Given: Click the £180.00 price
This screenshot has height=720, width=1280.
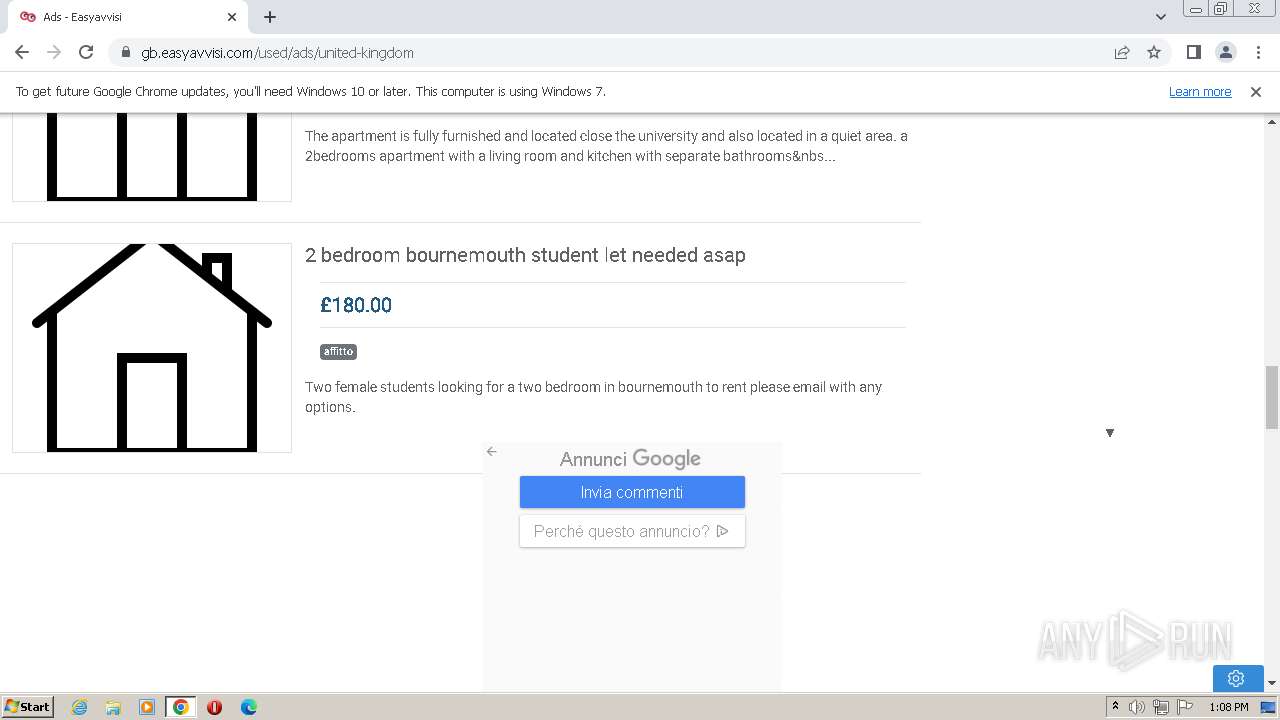Looking at the screenshot, I should click(356, 305).
